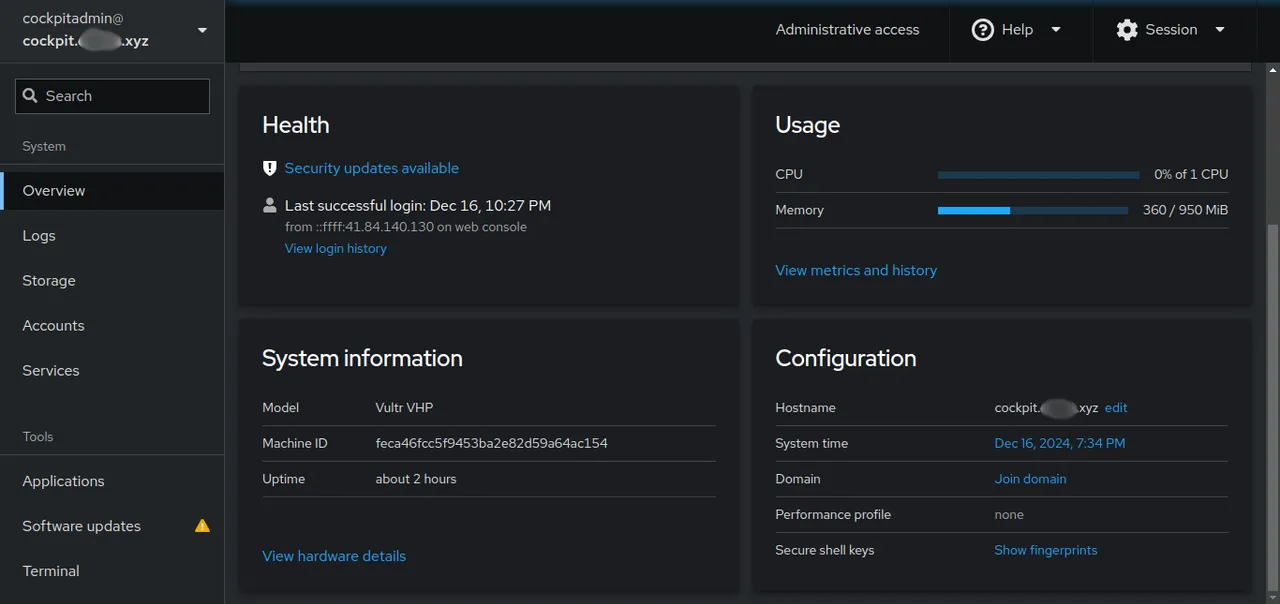Click the Memory usage progress bar
The width and height of the screenshot is (1280, 604).
pyautogui.click(x=1033, y=210)
